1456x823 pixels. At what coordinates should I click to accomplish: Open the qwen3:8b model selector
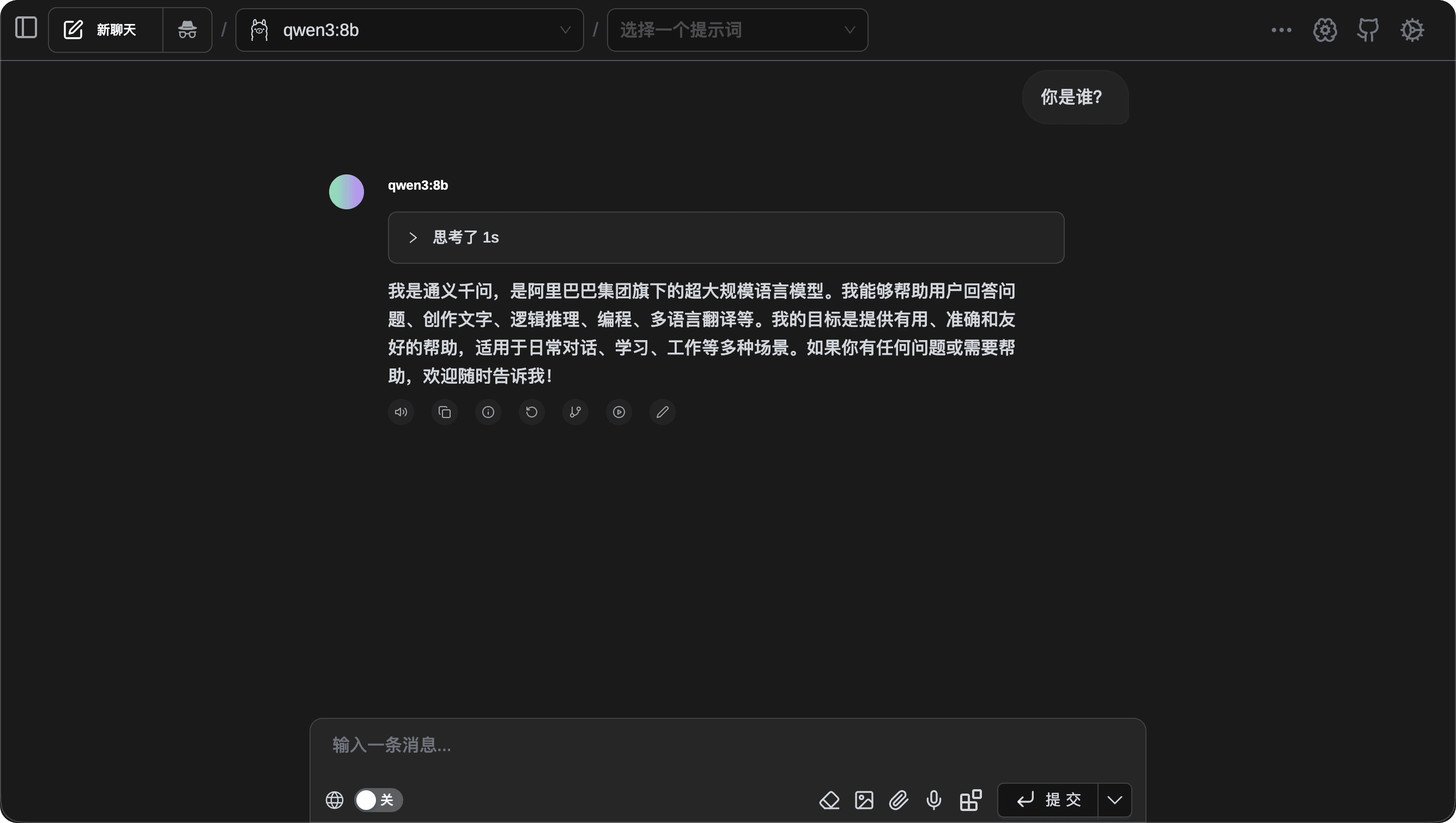(x=409, y=29)
